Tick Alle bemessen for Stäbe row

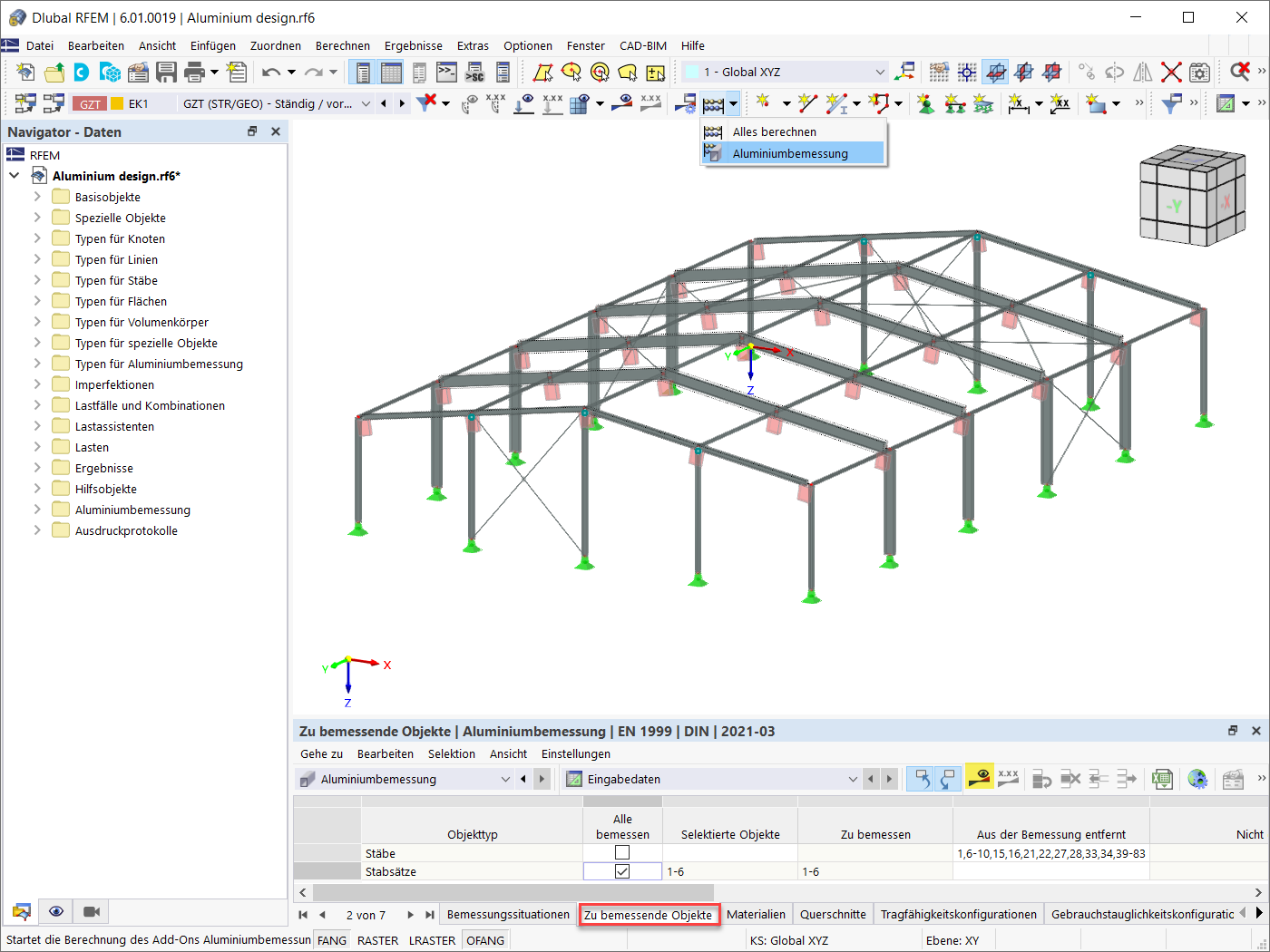[x=622, y=852]
